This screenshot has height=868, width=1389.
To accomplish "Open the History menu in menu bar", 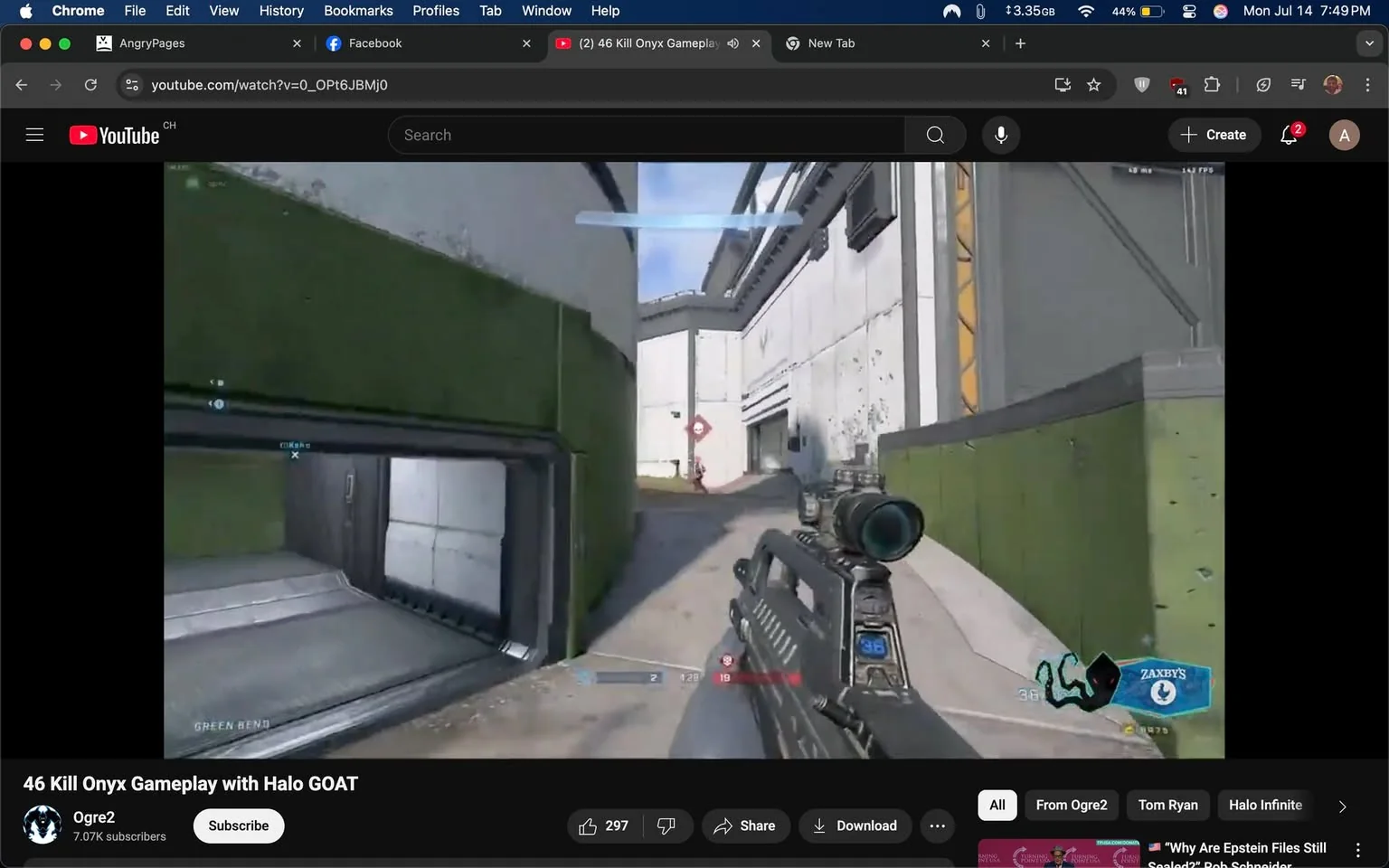I will (x=281, y=11).
